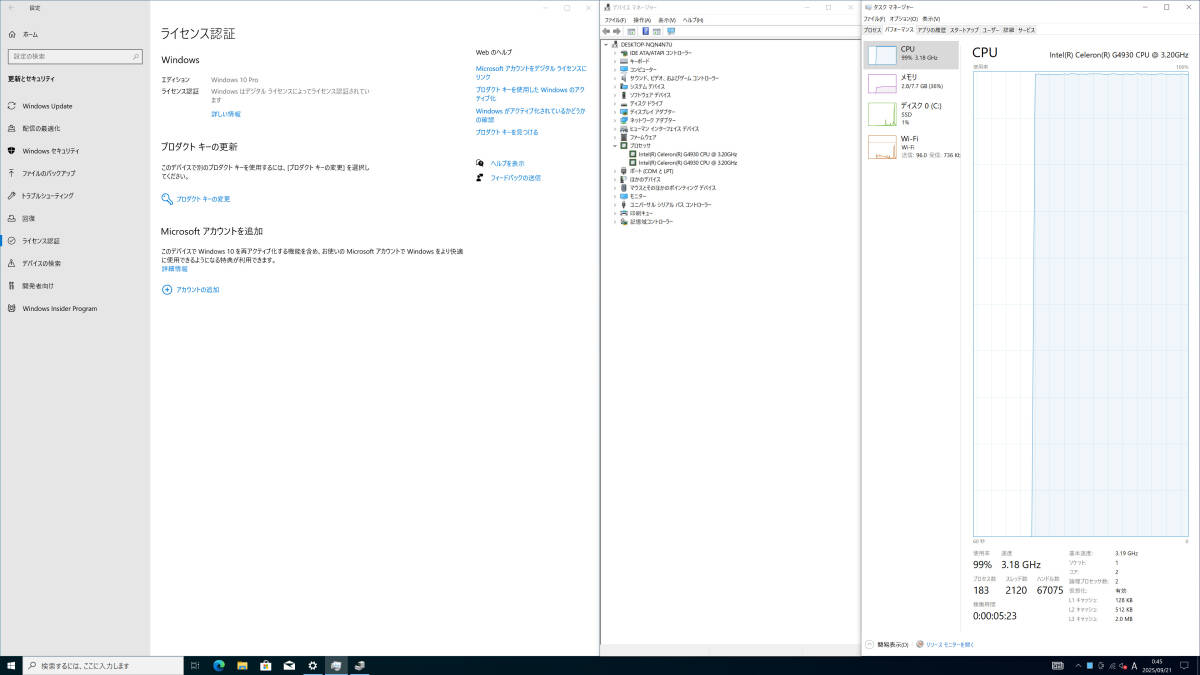Open the 操作(A) menu in Device Manager
Image resolution: width=1200 pixels, height=675 pixels.
click(x=641, y=19)
